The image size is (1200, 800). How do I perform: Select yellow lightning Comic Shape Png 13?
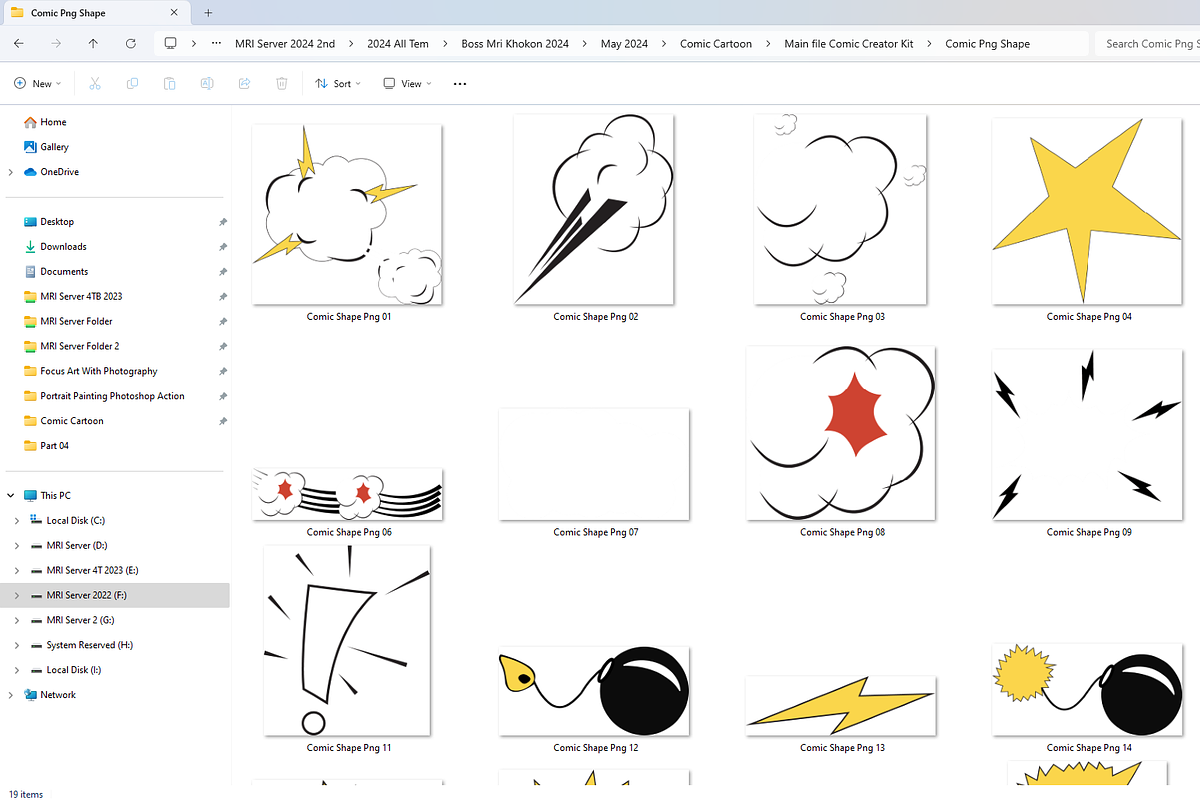841,705
